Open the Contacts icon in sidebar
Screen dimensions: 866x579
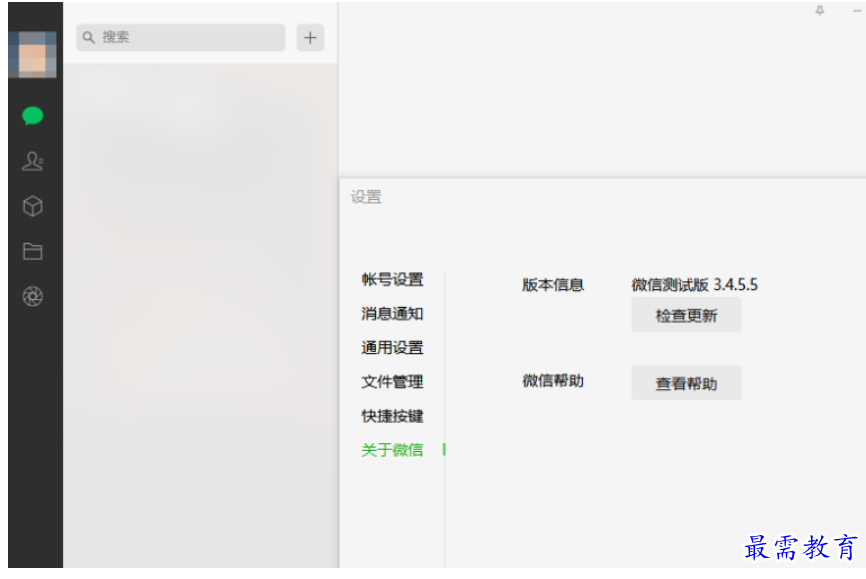tap(33, 161)
